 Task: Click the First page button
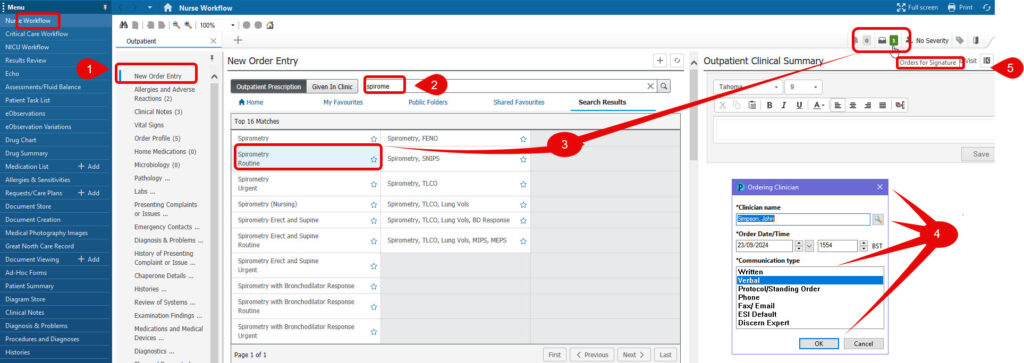point(554,355)
